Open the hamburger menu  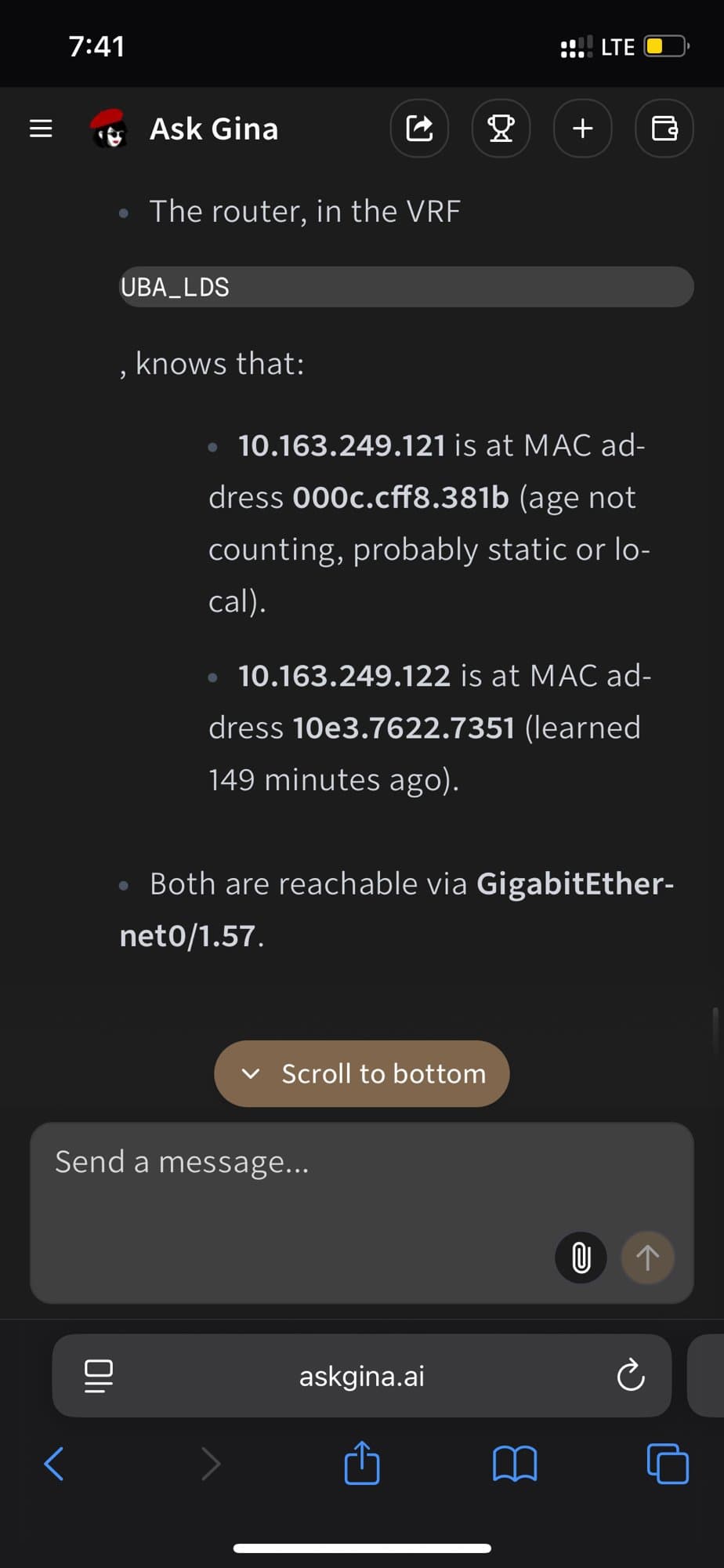point(41,129)
